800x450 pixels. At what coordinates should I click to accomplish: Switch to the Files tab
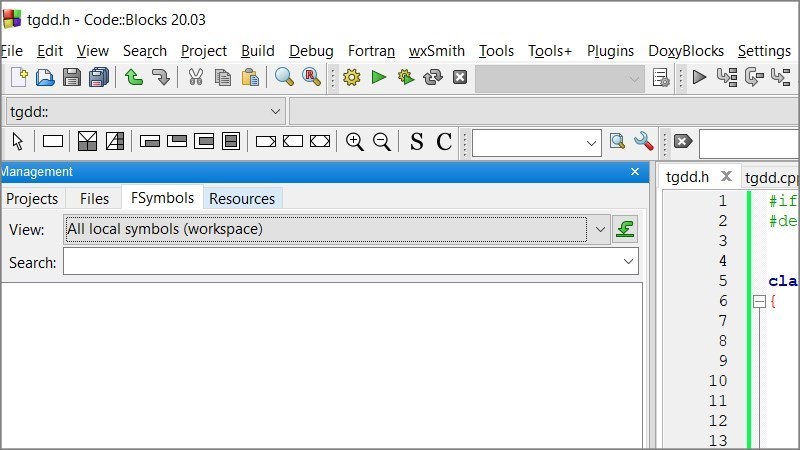[94, 198]
